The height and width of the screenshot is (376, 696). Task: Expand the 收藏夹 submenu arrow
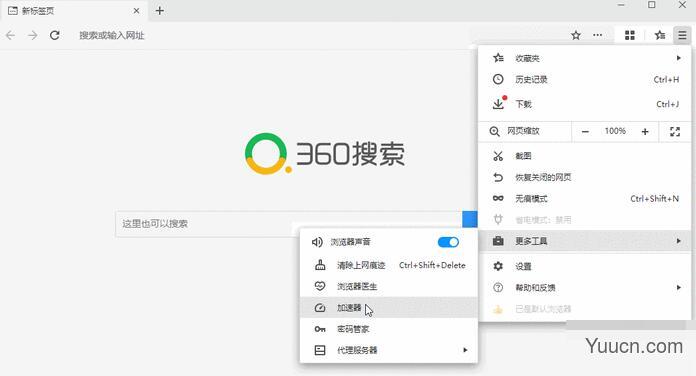coord(678,58)
